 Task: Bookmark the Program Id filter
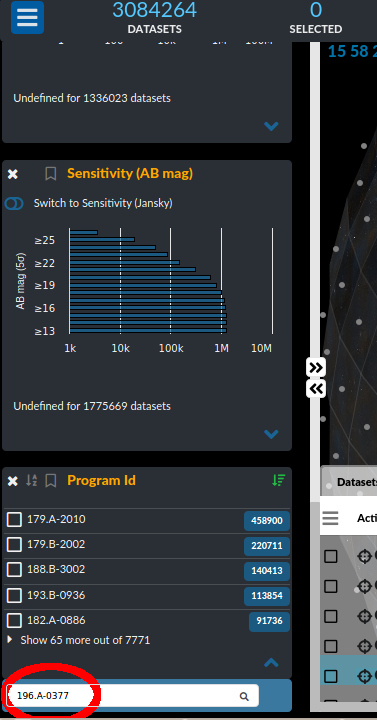coord(51,481)
